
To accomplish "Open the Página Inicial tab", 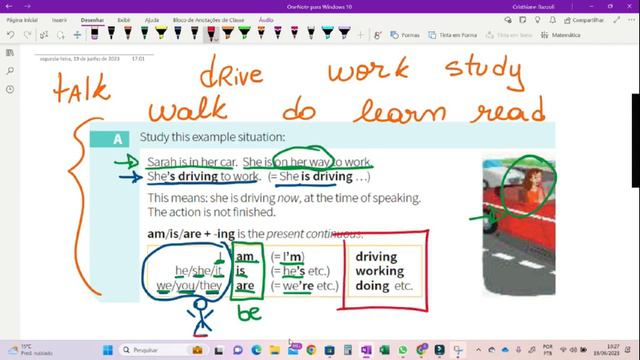I will pos(22,20).
